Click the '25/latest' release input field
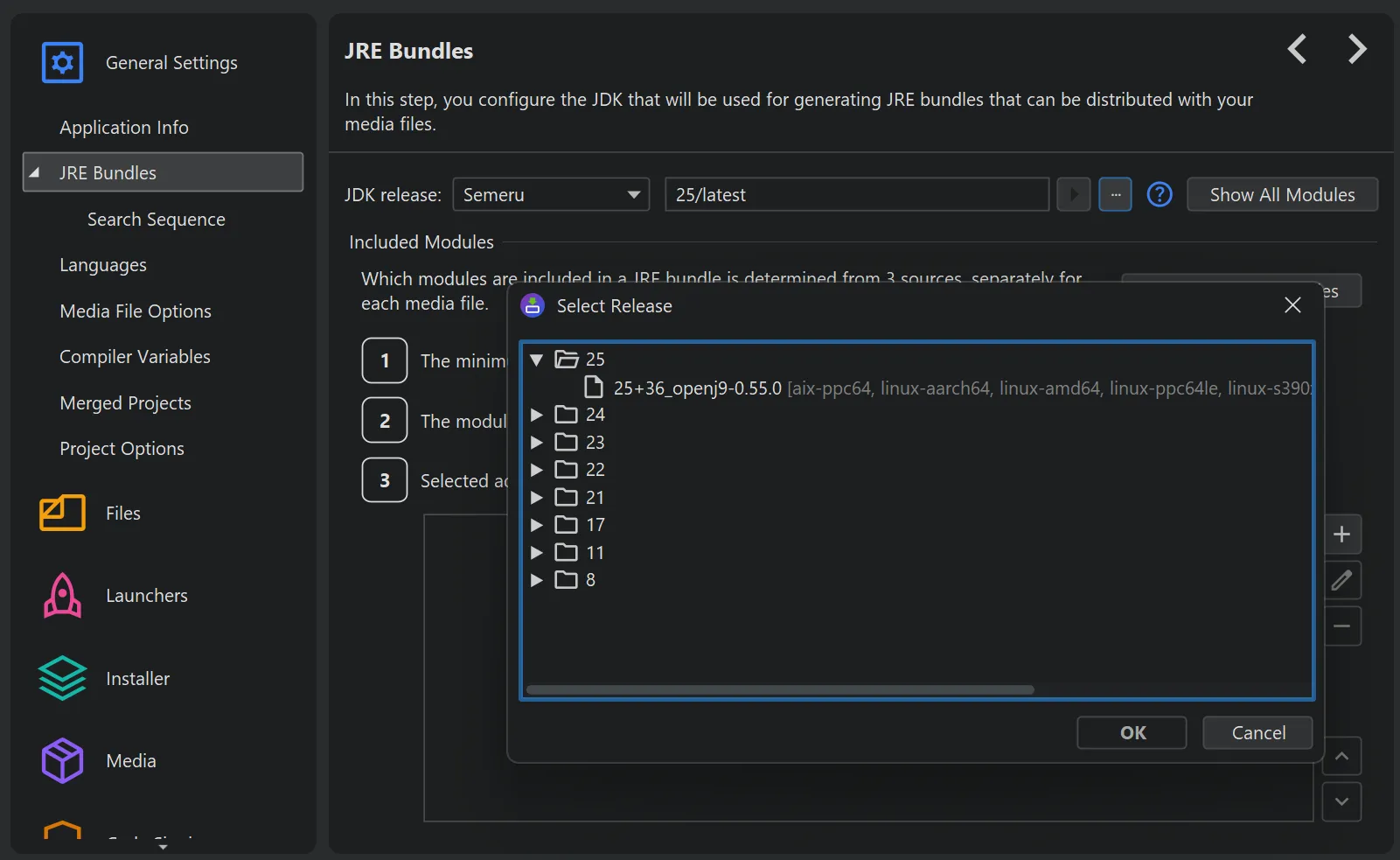Viewport: 1400px width, 860px height. (855, 194)
